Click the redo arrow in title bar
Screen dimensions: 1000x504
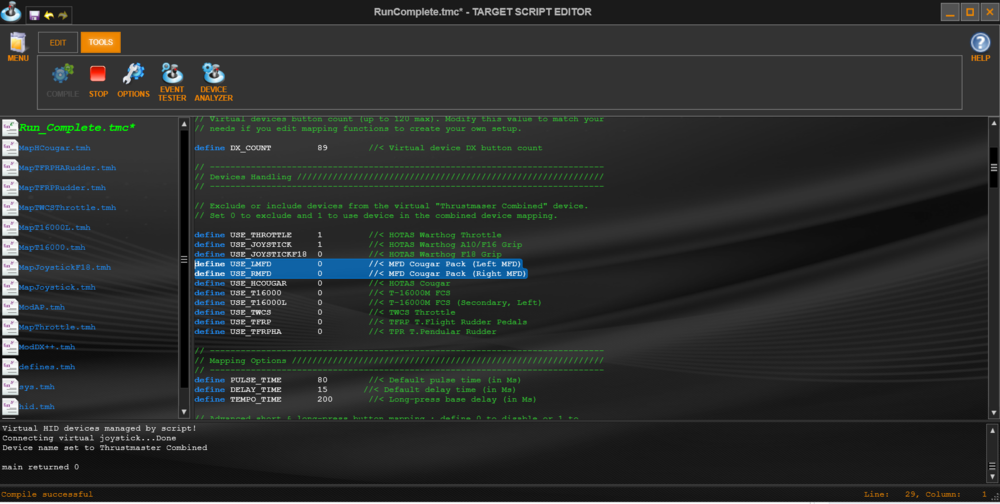(62, 15)
